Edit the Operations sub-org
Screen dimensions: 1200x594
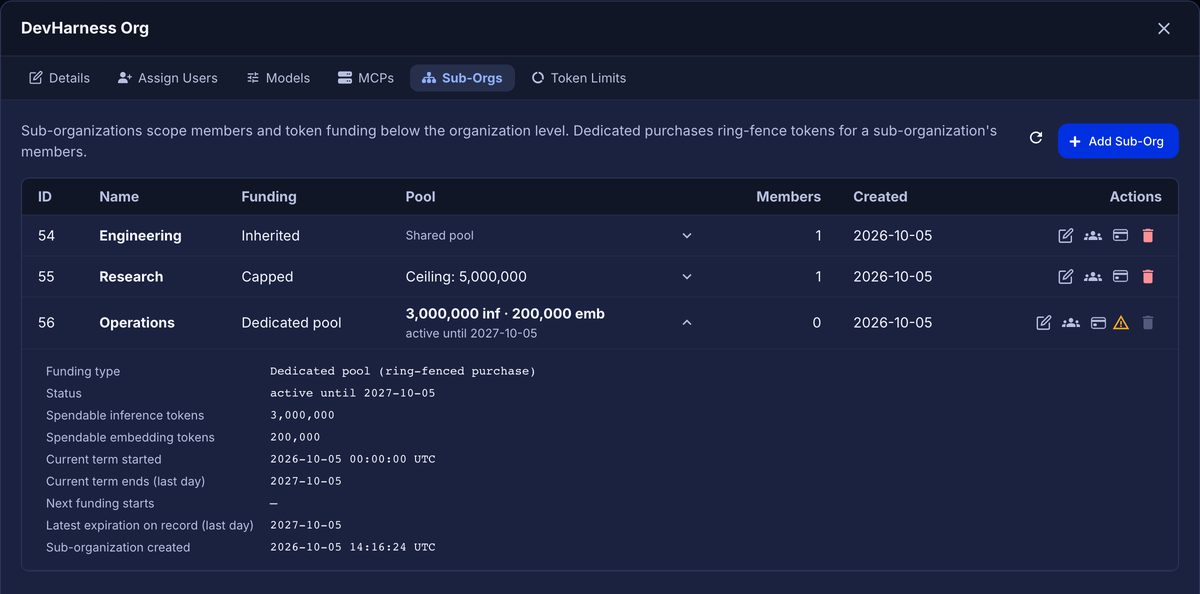[1044, 323]
